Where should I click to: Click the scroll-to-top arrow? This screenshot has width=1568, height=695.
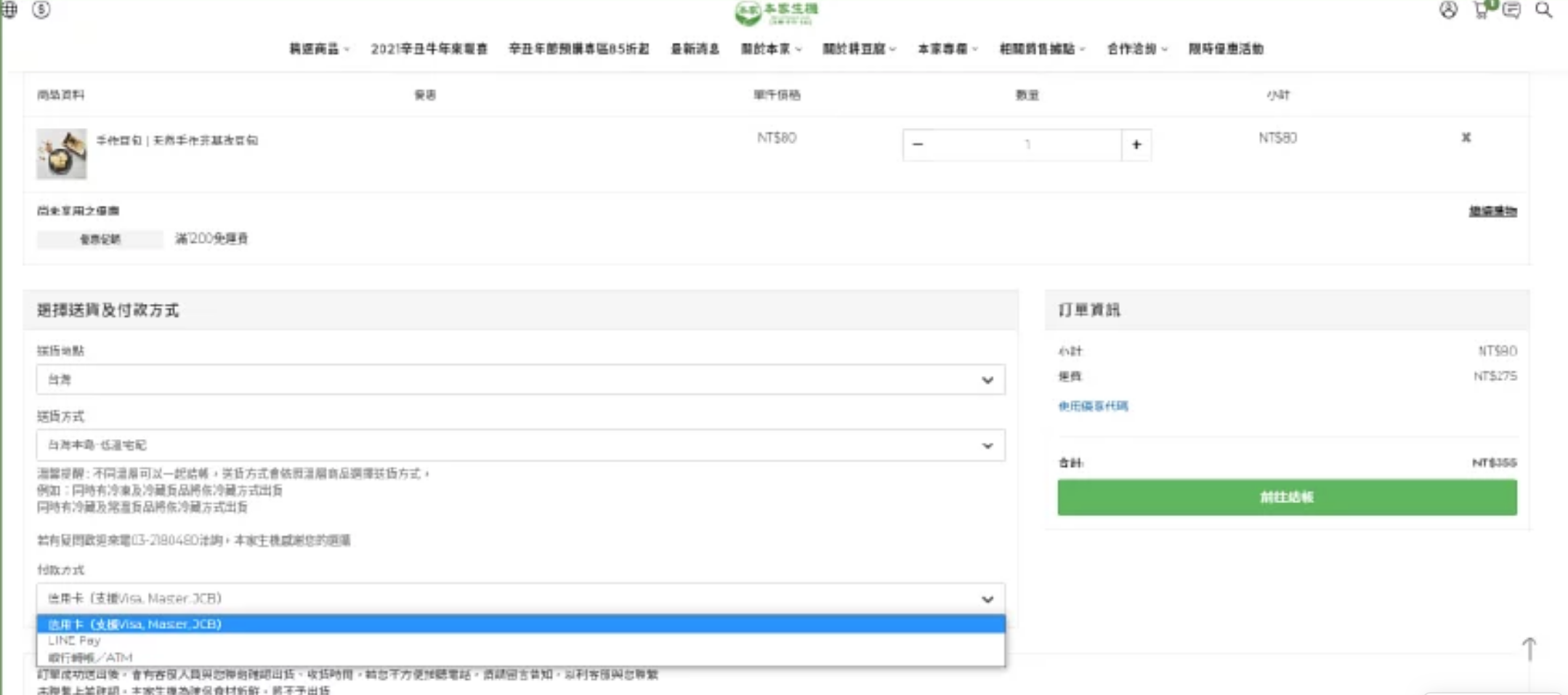[1529, 648]
